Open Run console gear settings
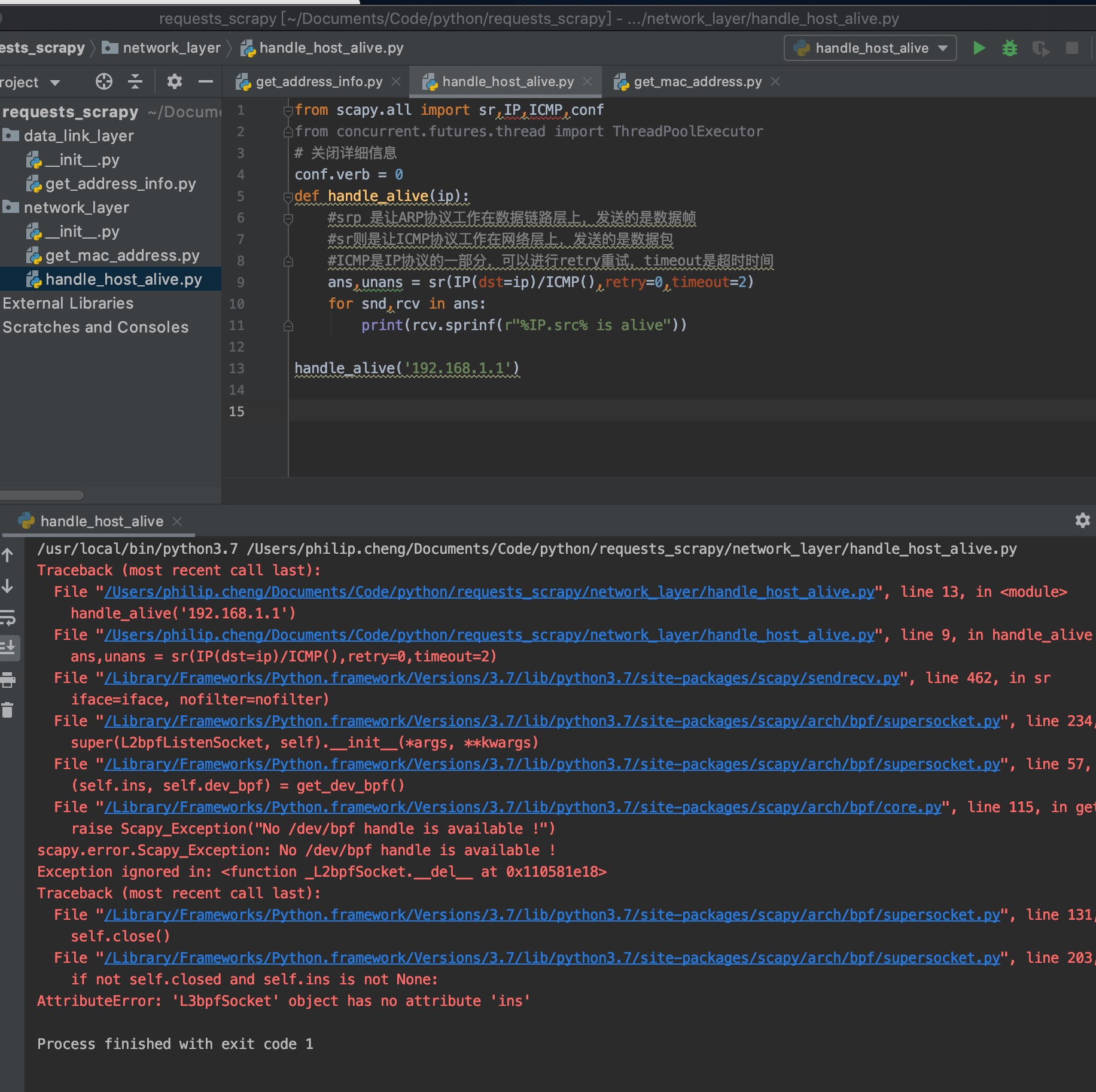Screen dimensions: 1096x1092 click(1082, 520)
